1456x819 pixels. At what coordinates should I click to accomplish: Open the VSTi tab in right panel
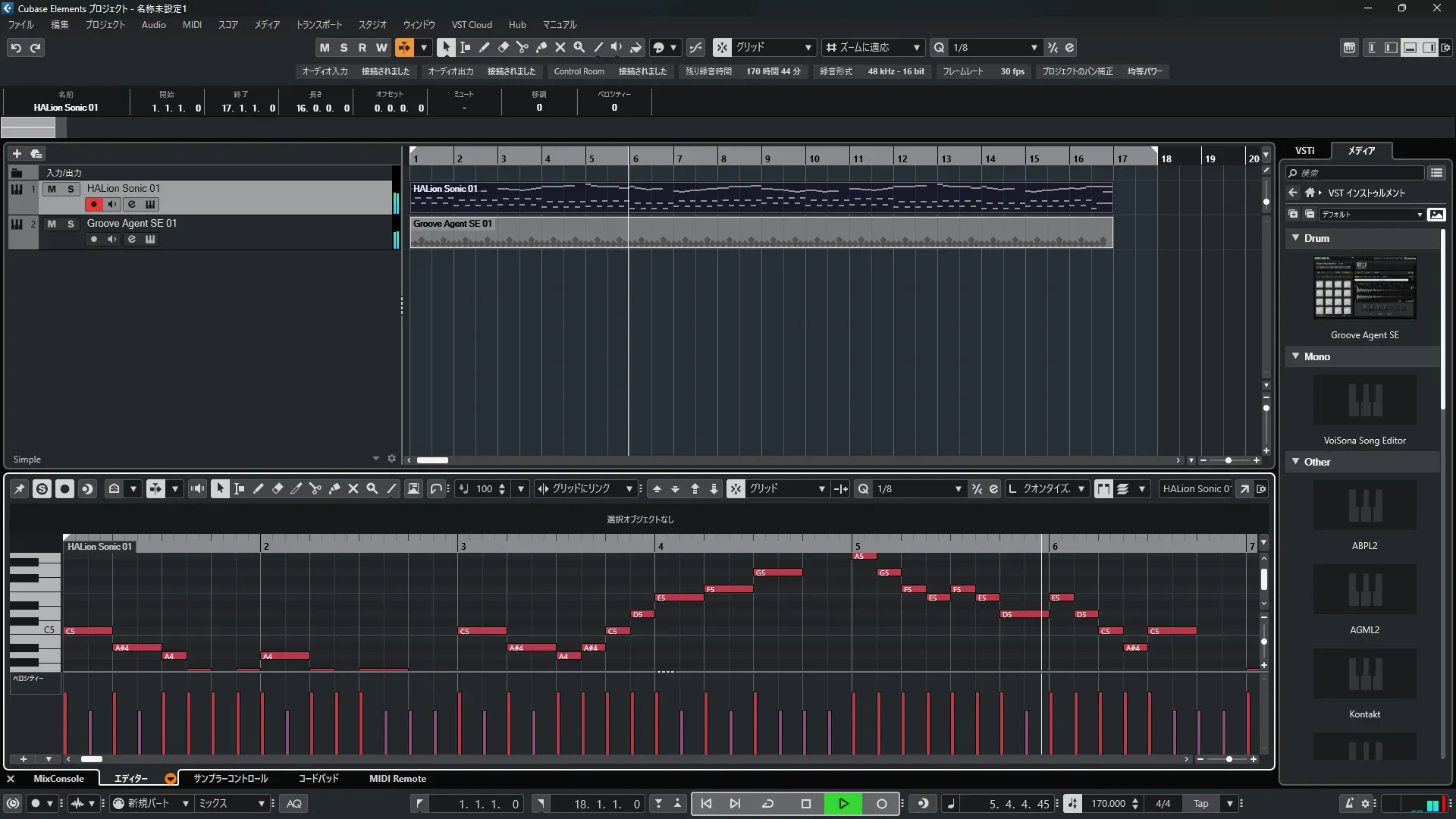click(x=1304, y=150)
